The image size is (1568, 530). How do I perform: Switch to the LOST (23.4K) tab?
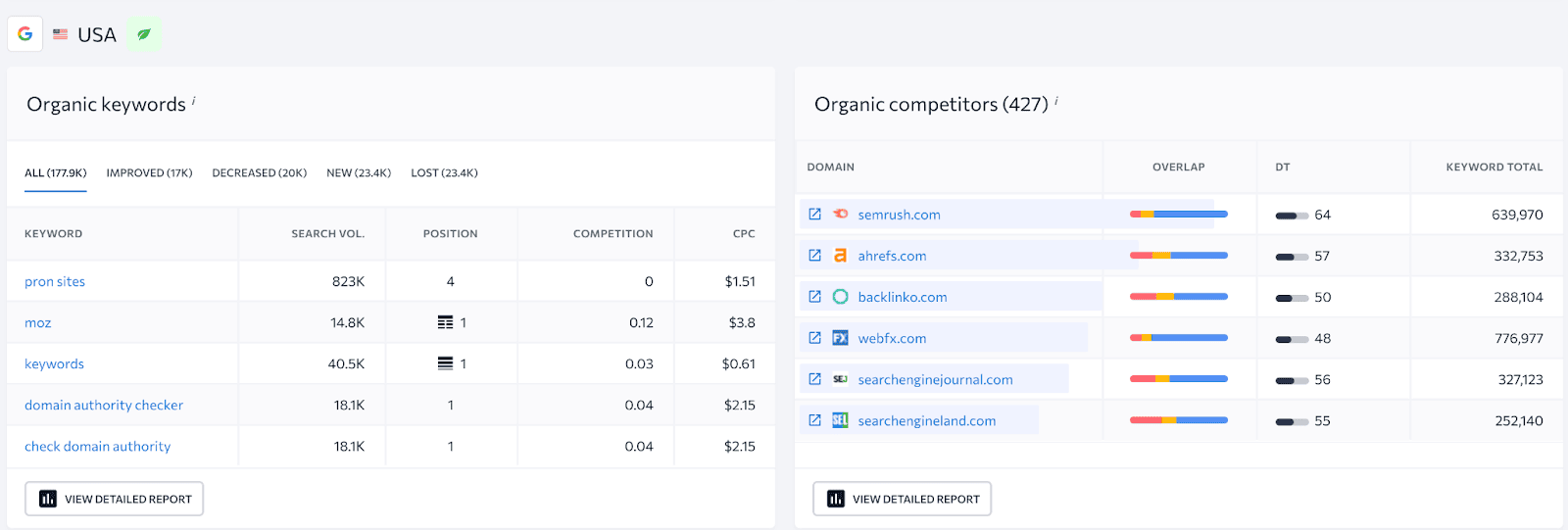pyautogui.click(x=444, y=172)
